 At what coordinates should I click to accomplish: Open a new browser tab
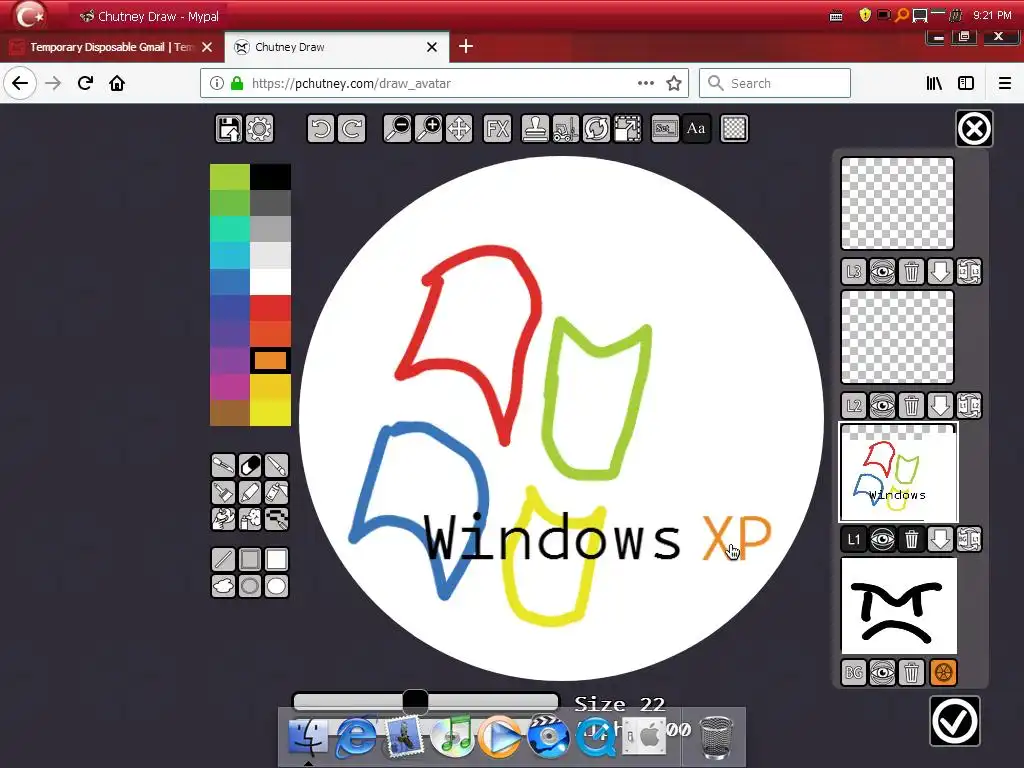pos(466,46)
